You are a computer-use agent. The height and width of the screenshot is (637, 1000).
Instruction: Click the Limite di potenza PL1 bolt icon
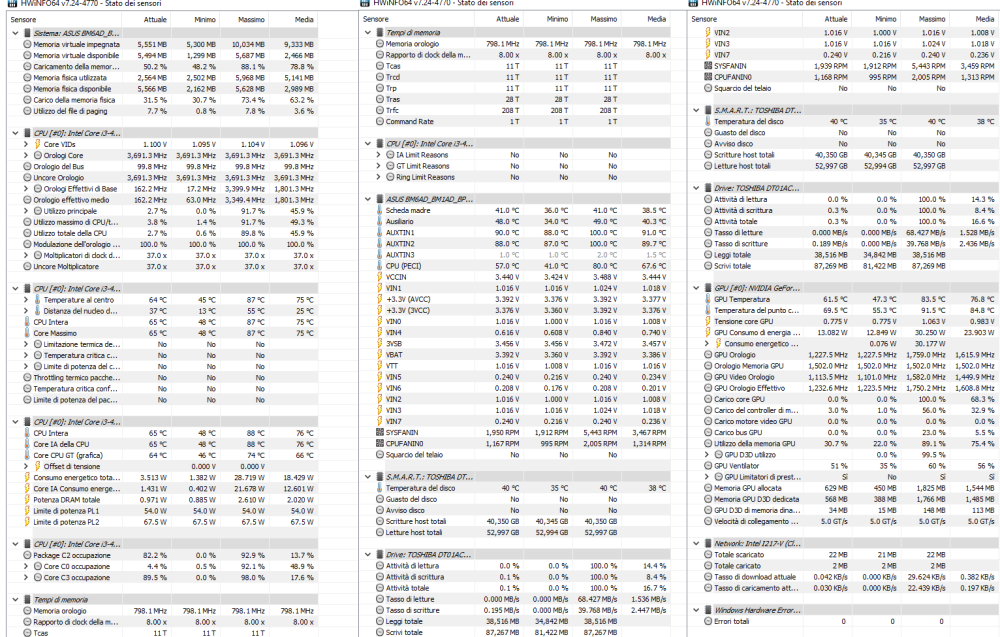click(x=27, y=511)
